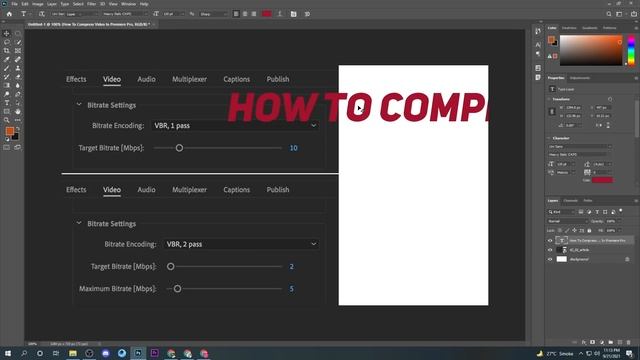Open the Metrics kerning dropdown

[x=565, y=173]
